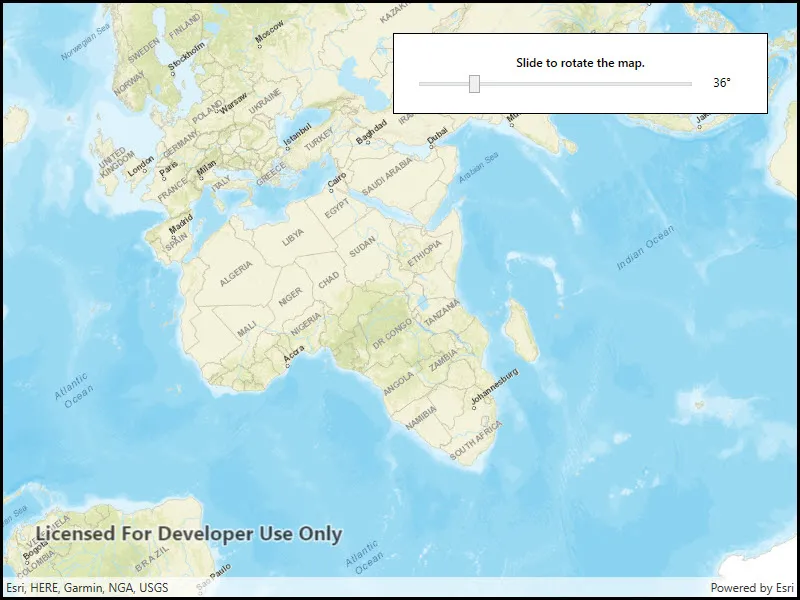This screenshot has width=800, height=600.
Task: Click the ETHIOPIA country label
Action: [424, 254]
